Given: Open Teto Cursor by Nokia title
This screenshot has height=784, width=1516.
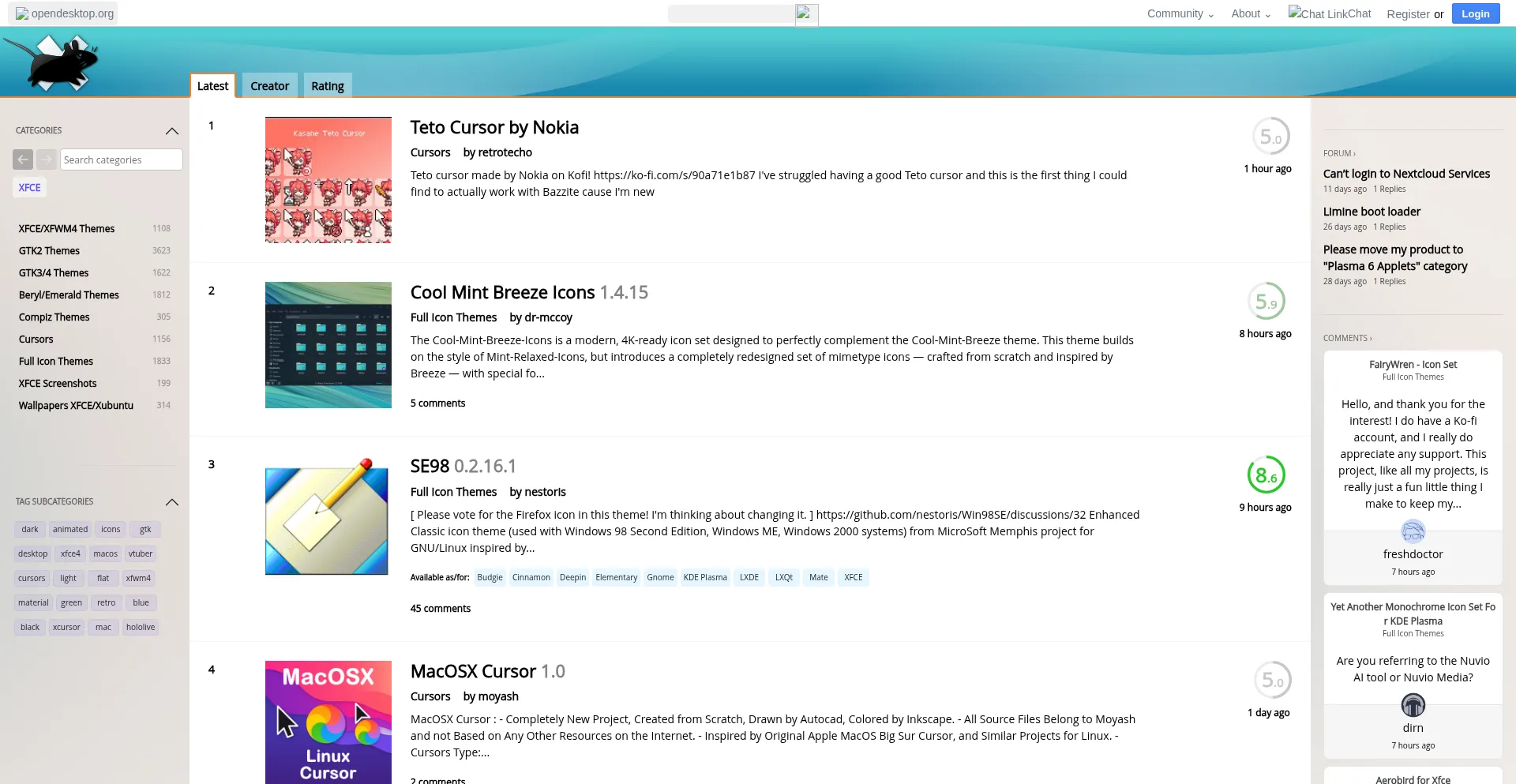Looking at the screenshot, I should tap(494, 127).
